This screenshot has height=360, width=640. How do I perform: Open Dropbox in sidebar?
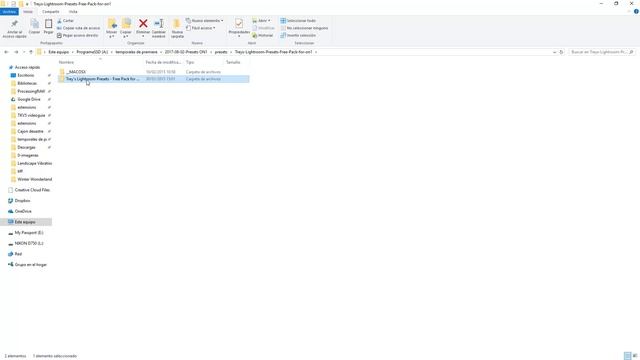(x=22, y=201)
